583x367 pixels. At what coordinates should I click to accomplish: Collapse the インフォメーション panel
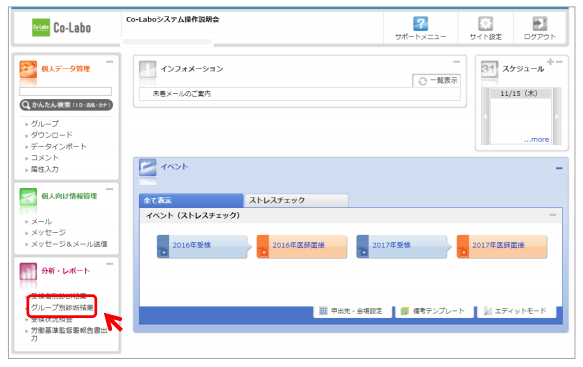pyautogui.click(x=457, y=62)
